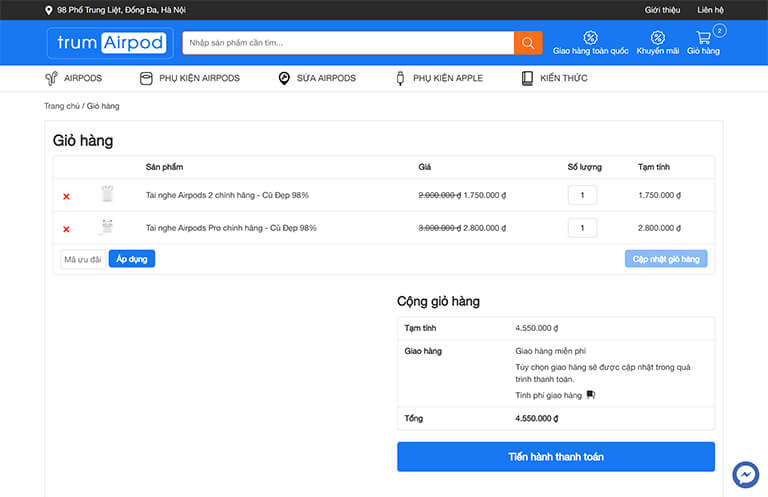The image size is (768, 497).
Task: Click Tiến hành thanh toán checkout button
Action: [555, 457]
